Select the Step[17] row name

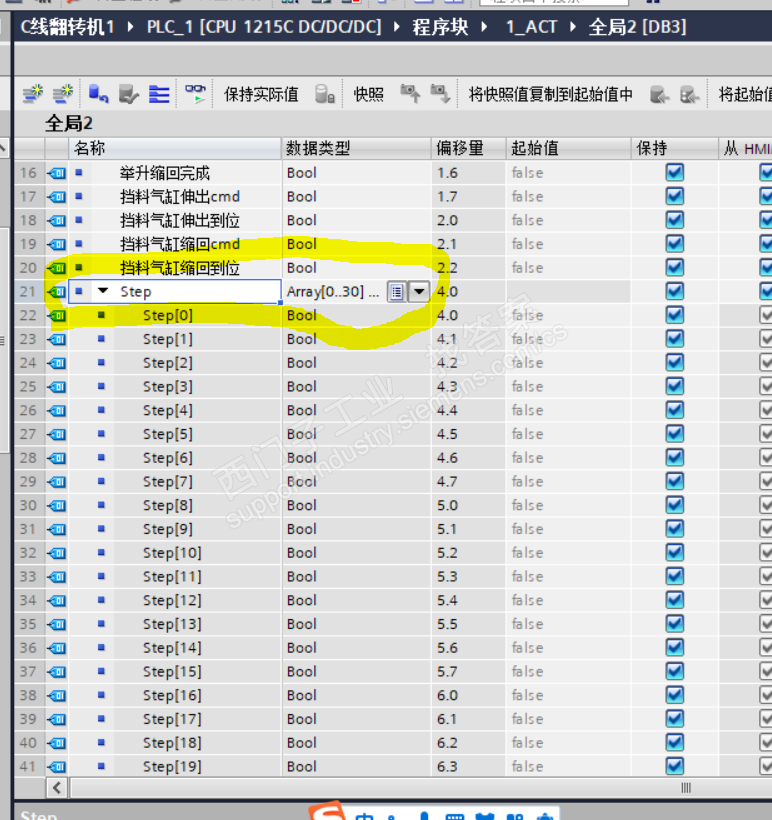[x=172, y=719]
